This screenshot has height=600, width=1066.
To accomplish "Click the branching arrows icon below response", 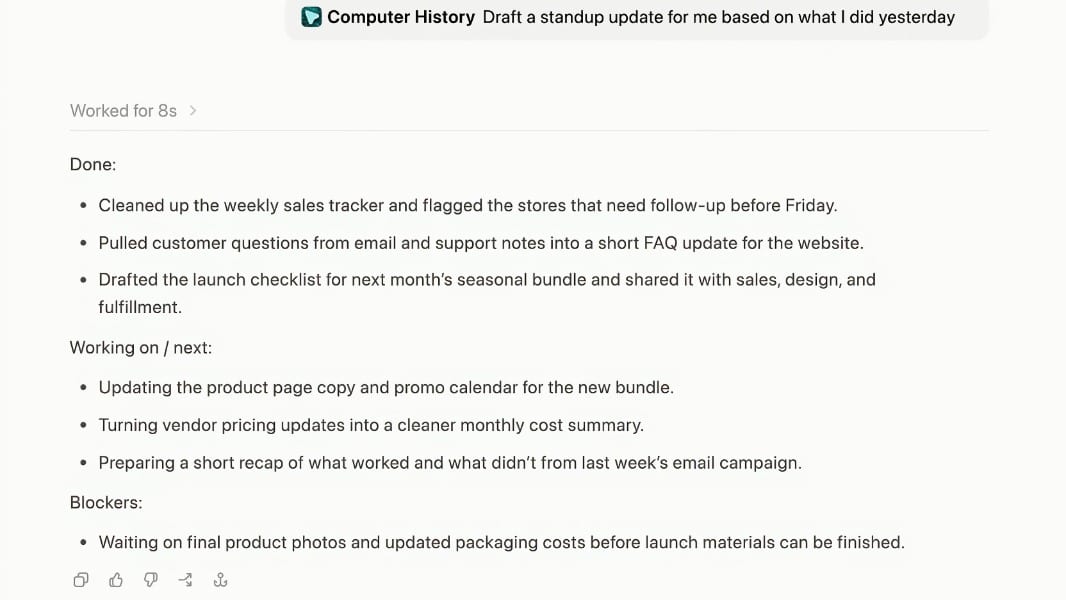I will [186, 580].
